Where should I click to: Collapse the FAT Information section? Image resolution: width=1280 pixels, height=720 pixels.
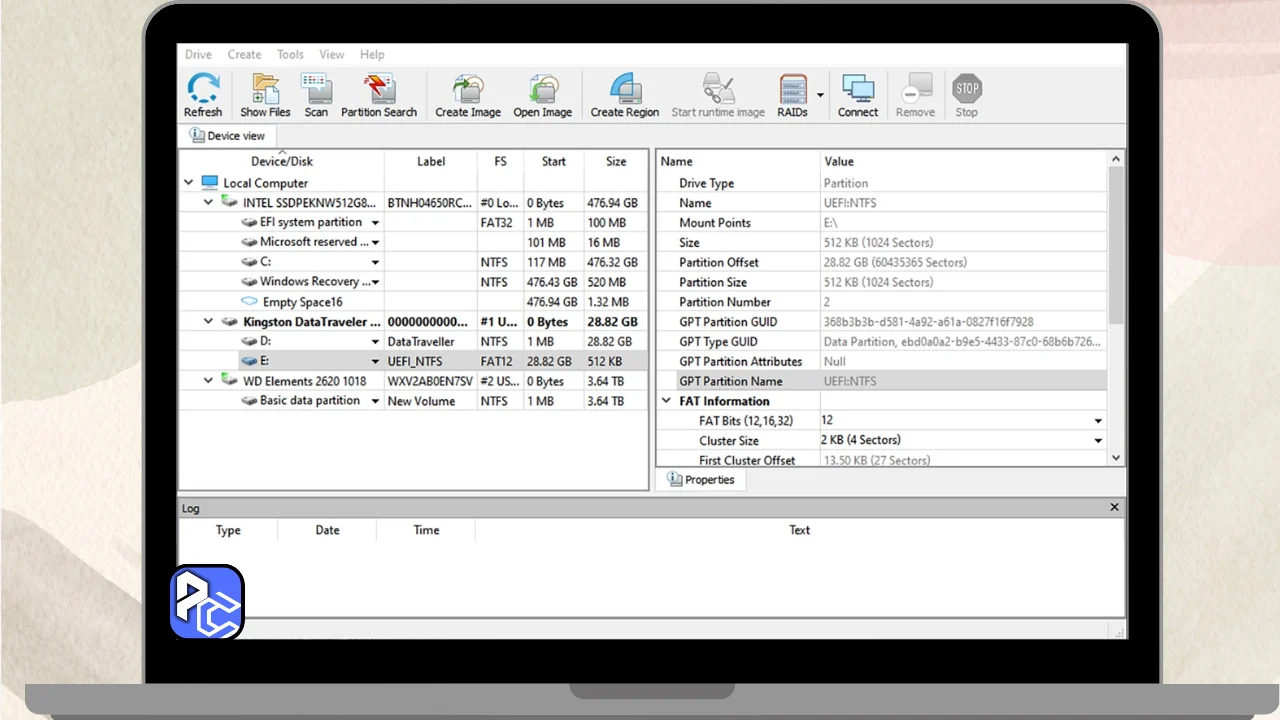667,401
